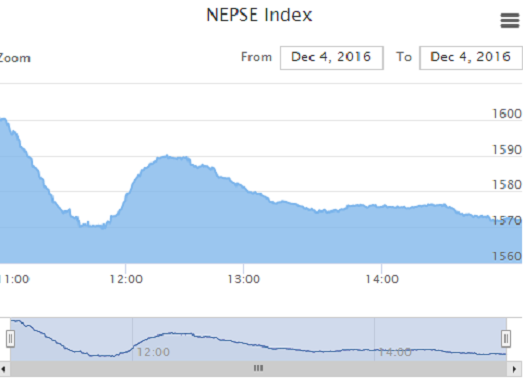The height and width of the screenshot is (378, 523).
Task: Click the 12:00 label in the navigator
Action: 153,352
